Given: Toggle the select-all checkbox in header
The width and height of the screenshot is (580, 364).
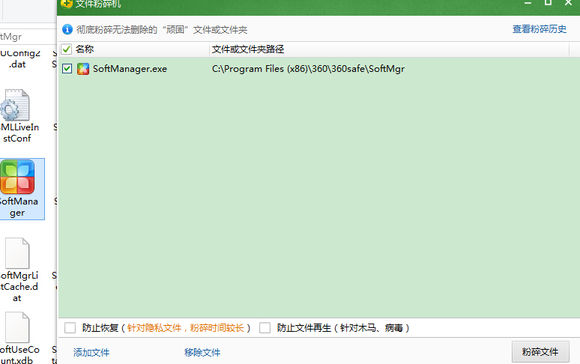Looking at the screenshot, I should coord(66,49).
